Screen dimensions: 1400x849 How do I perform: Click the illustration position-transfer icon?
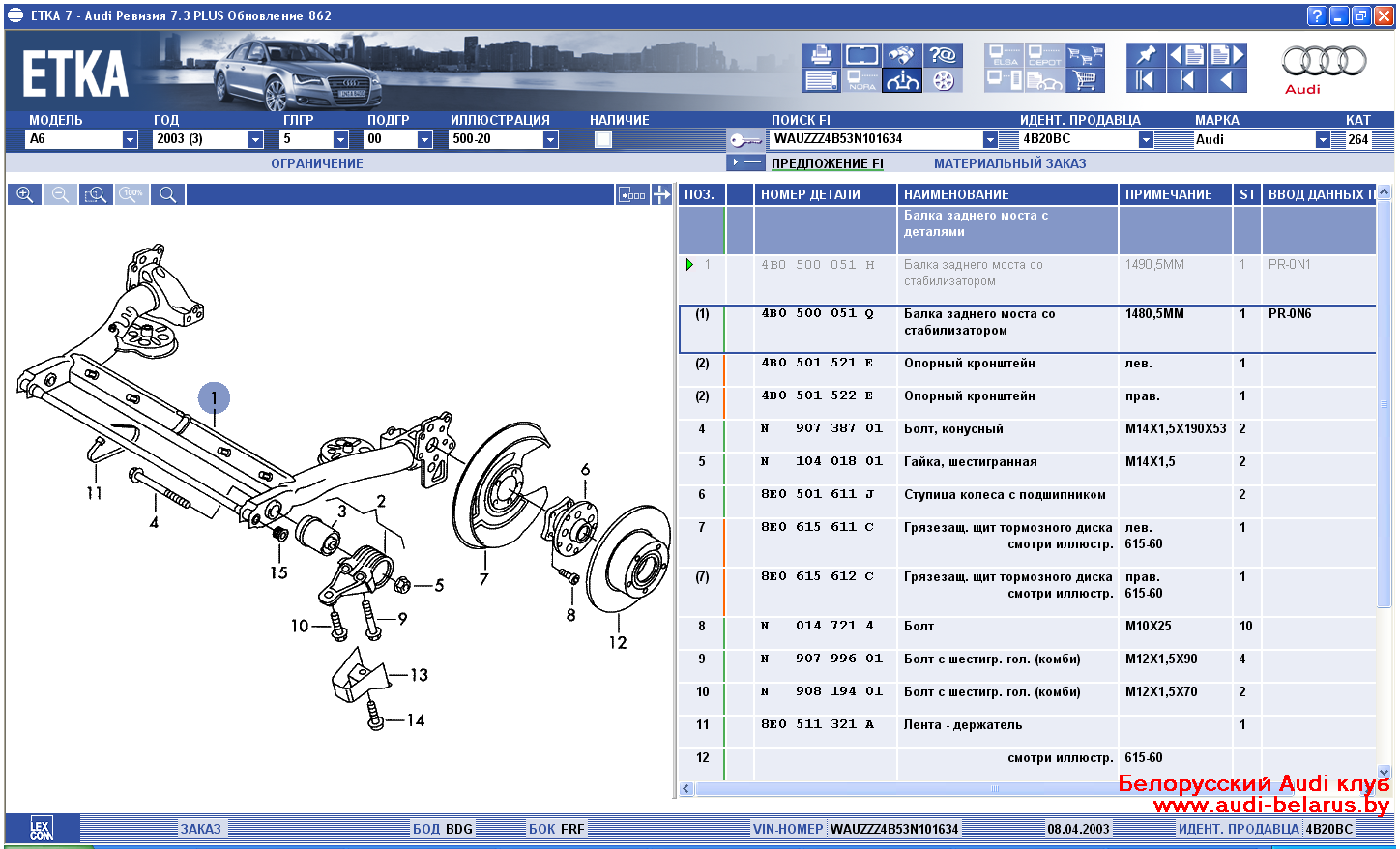tap(632, 194)
